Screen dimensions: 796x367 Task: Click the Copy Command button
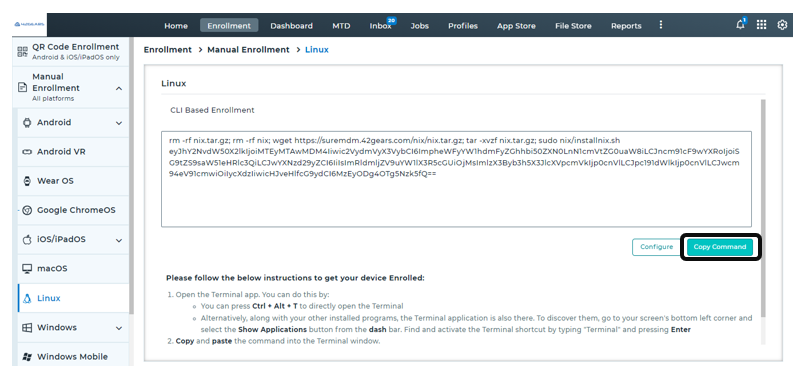coord(720,247)
